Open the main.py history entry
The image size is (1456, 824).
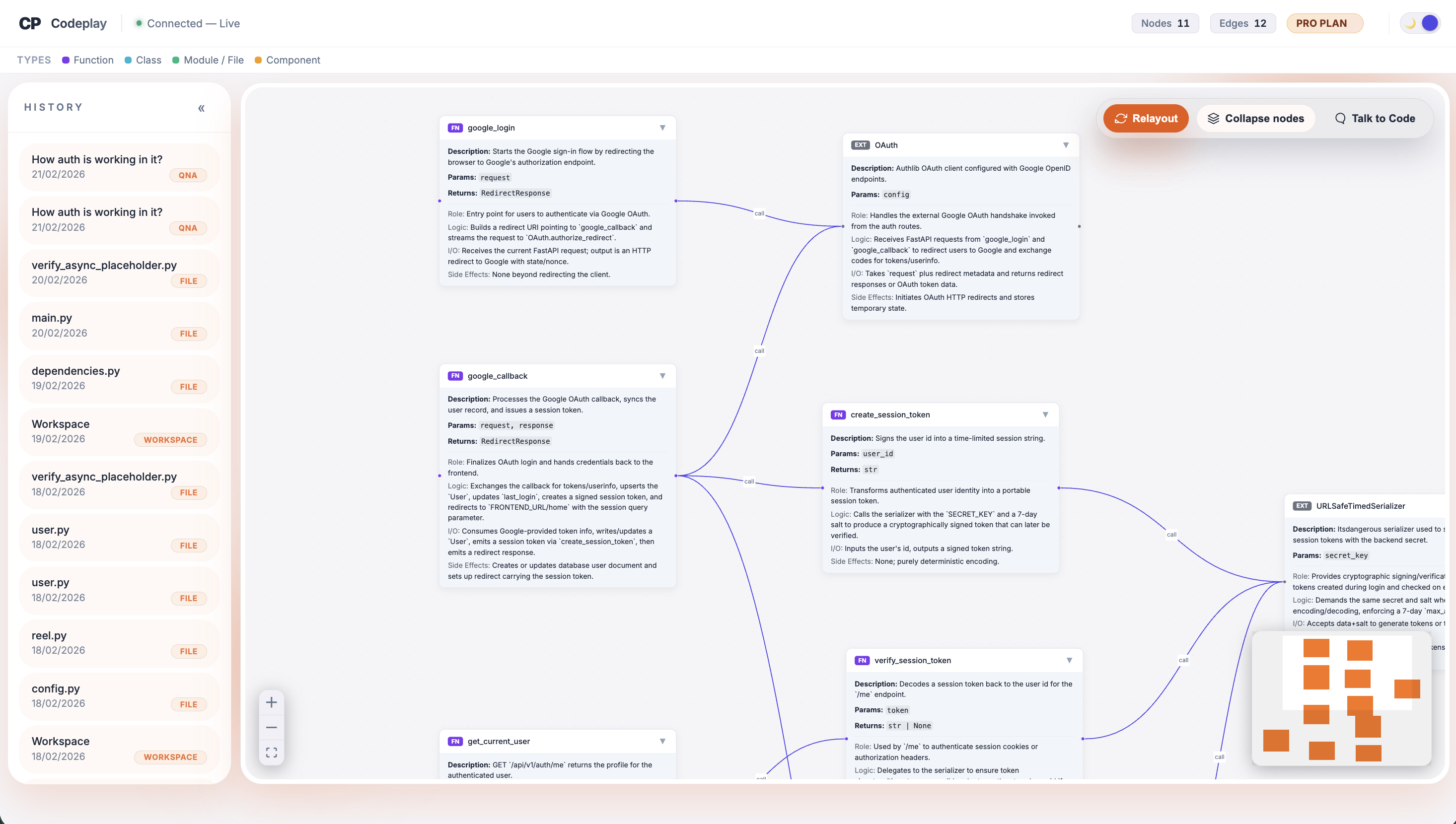[x=119, y=326]
